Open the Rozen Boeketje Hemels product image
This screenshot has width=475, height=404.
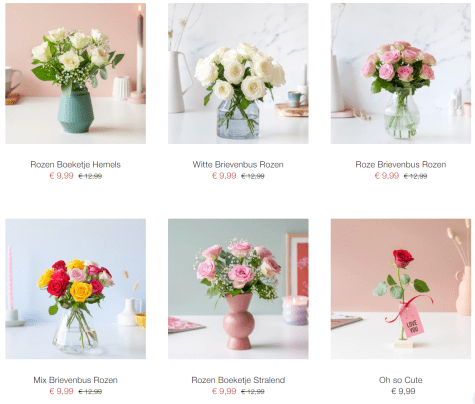pyautogui.click(x=75, y=73)
